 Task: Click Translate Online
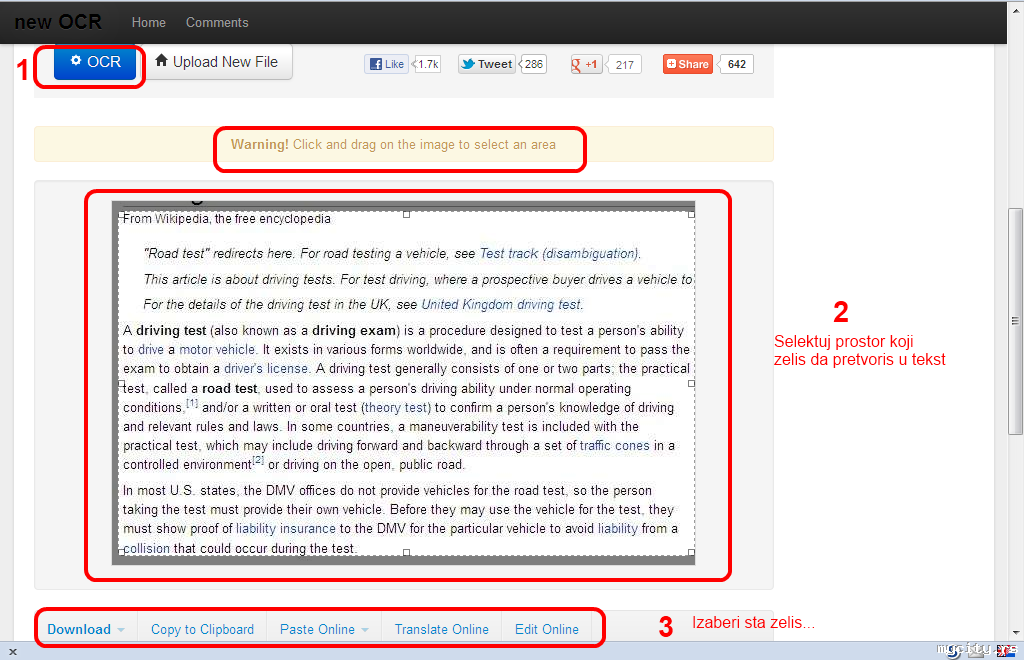(x=441, y=629)
